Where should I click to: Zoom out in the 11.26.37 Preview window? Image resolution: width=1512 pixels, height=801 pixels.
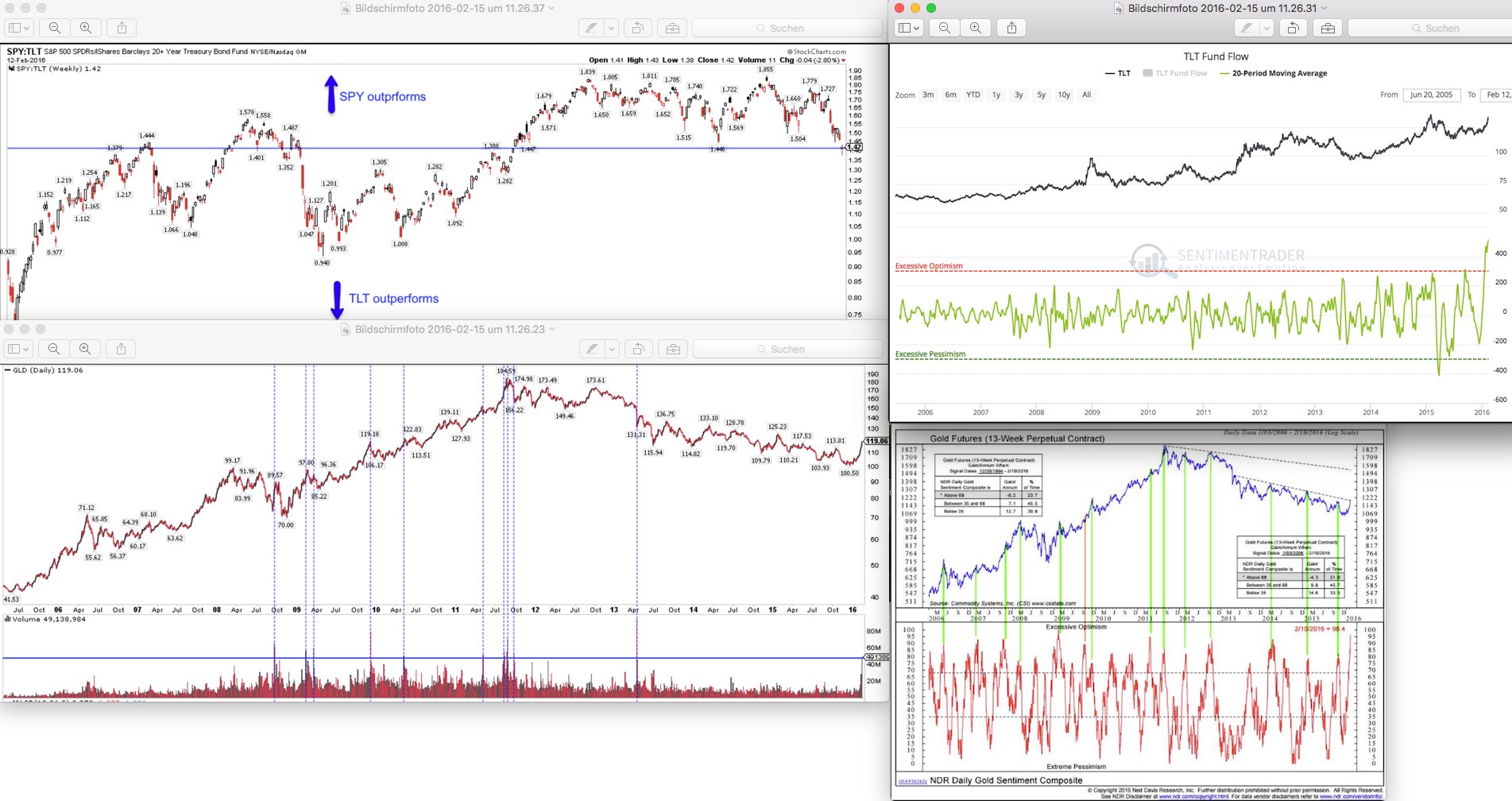click(x=54, y=28)
